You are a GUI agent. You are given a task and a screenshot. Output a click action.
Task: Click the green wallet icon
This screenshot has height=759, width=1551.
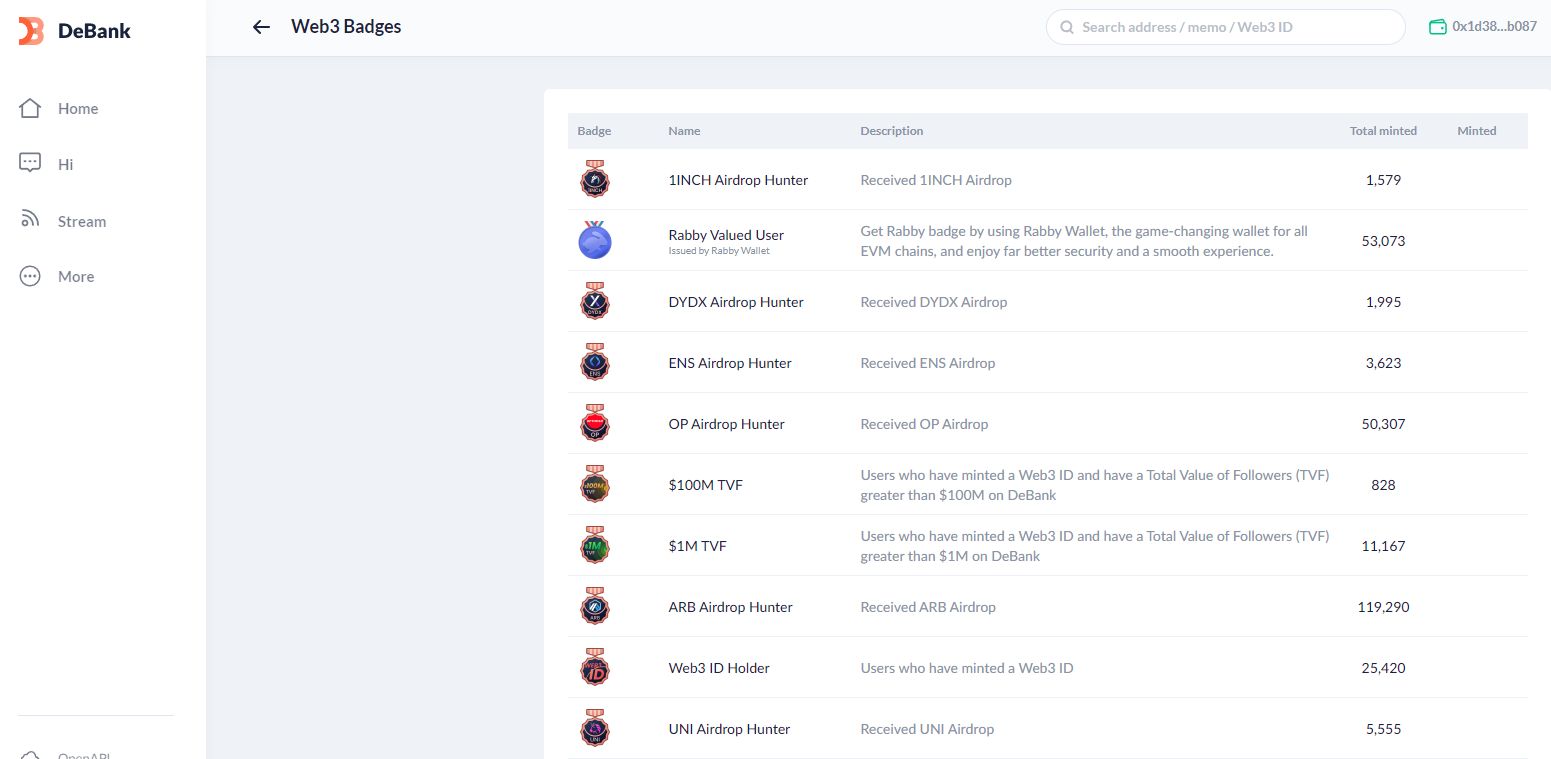(x=1438, y=27)
